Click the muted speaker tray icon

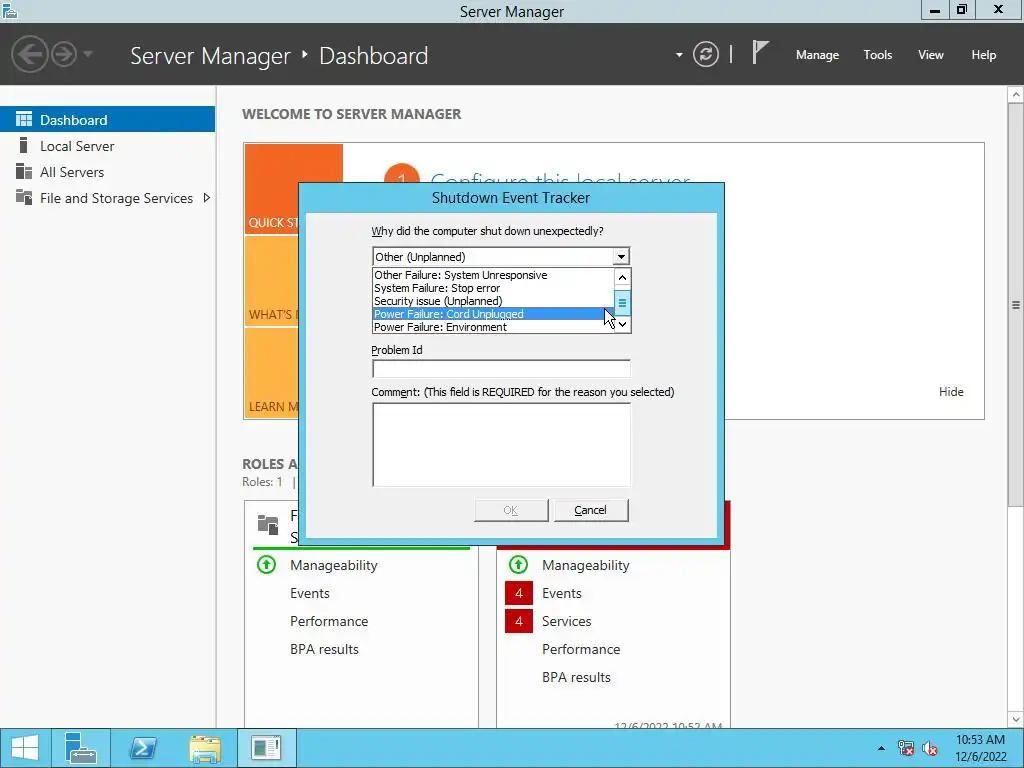click(930, 748)
